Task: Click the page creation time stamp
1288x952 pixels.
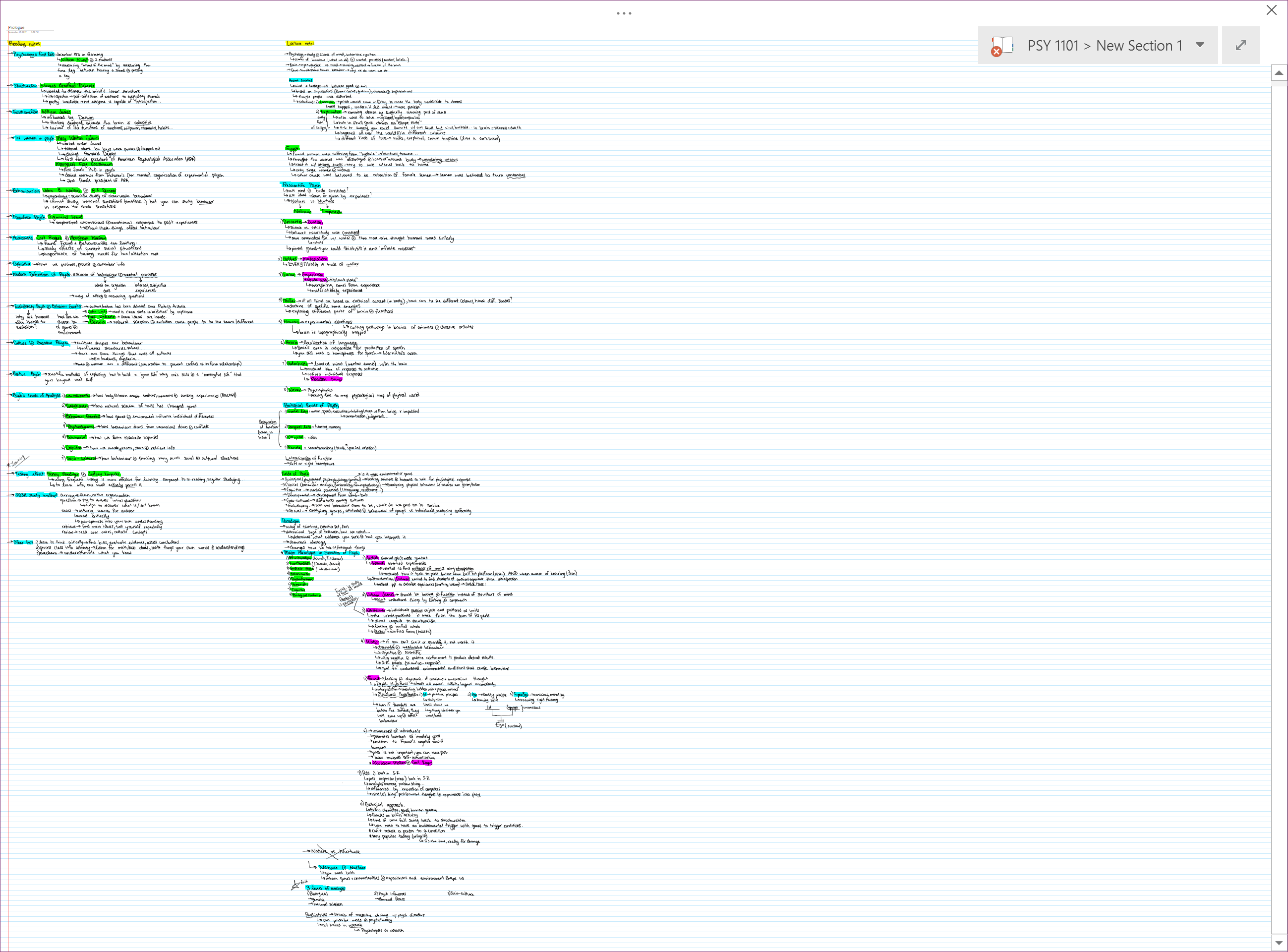Action: point(35,32)
